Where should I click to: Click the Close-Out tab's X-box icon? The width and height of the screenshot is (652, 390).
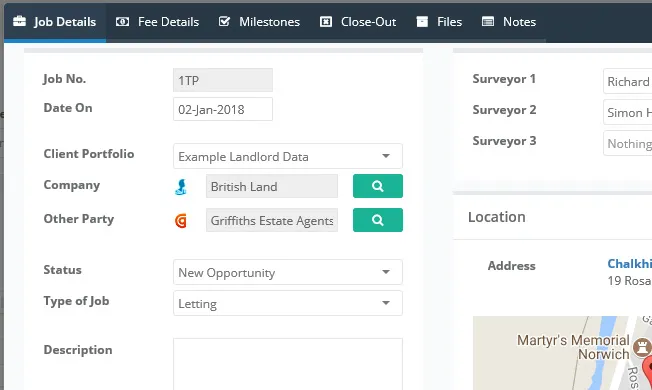(x=326, y=22)
